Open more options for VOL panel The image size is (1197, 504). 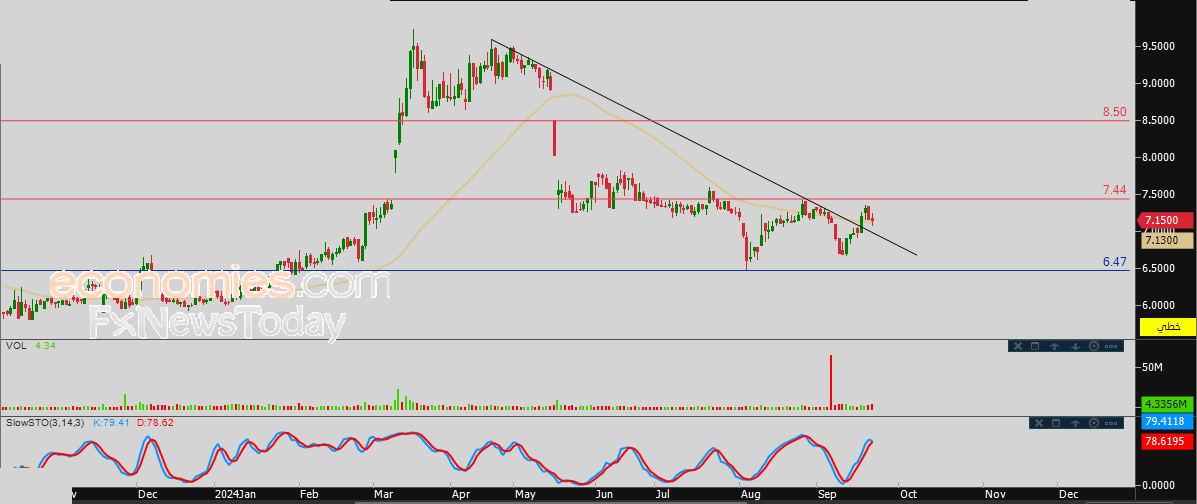[1111, 347]
